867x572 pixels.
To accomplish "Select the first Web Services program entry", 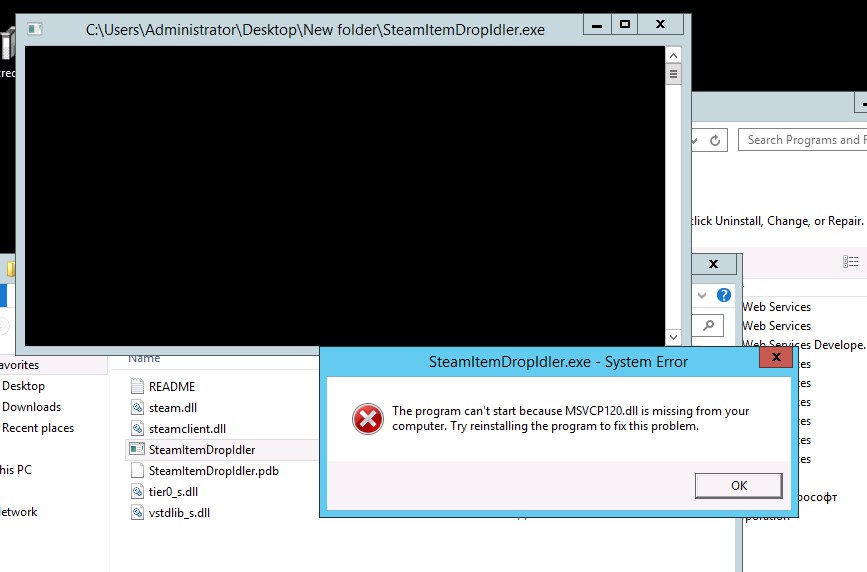I will (777, 307).
